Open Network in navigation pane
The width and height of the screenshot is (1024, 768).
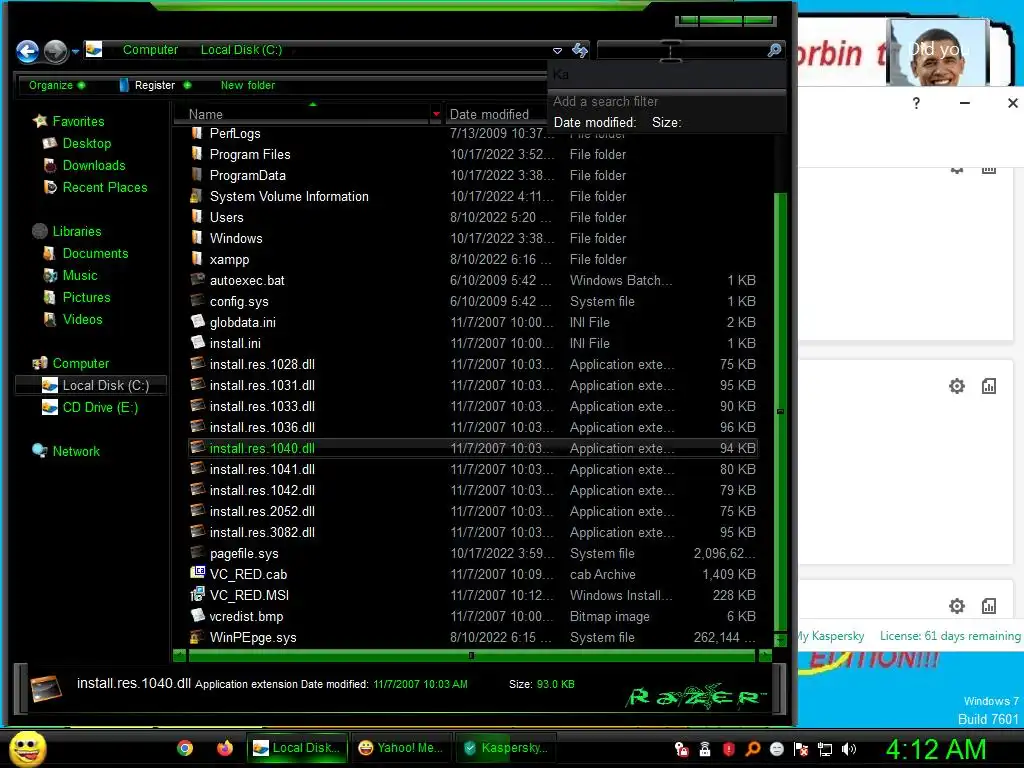tap(76, 451)
